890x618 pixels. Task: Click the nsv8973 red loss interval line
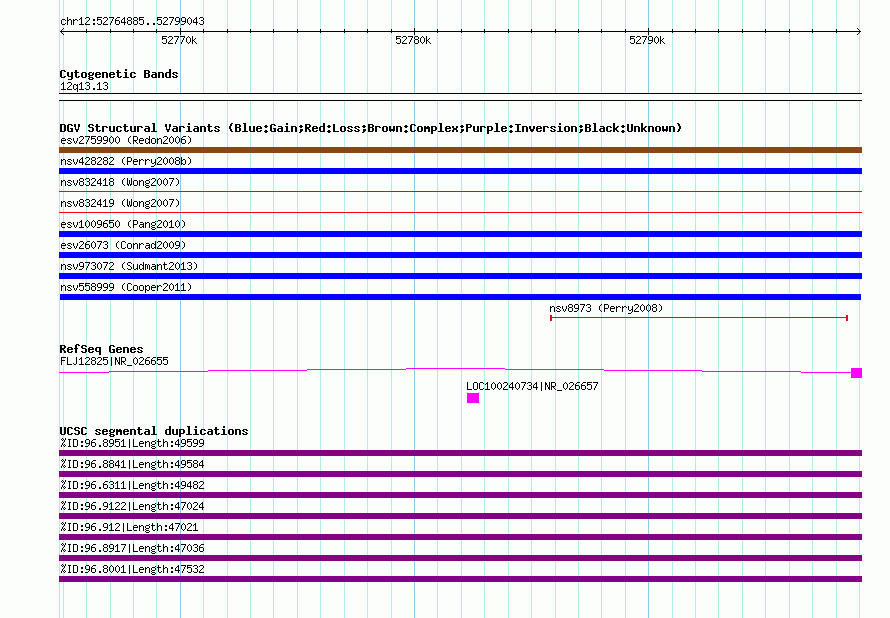[x=699, y=318]
